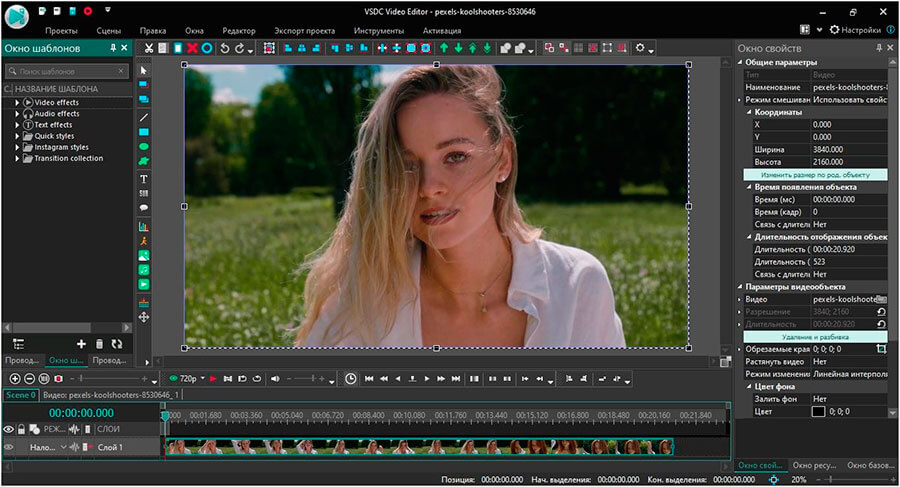Expand Audio effects tree node
Screen dimensions: 900x487
[17, 114]
